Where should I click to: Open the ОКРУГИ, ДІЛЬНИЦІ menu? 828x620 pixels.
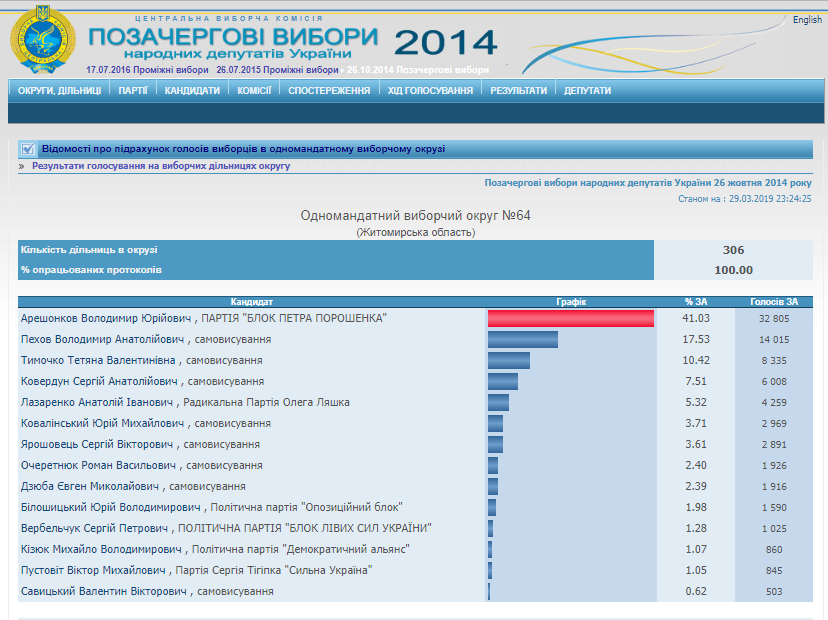(59, 90)
